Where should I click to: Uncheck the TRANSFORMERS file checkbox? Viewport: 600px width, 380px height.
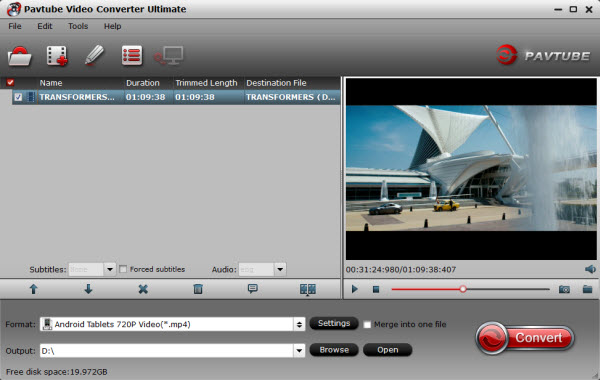18,97
